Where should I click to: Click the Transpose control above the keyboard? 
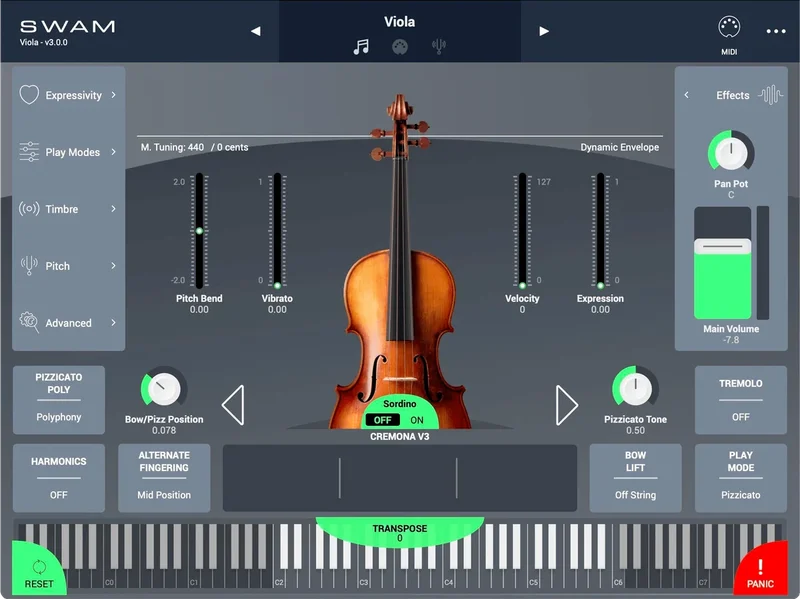pyautogui.click(x=399, y=532)
